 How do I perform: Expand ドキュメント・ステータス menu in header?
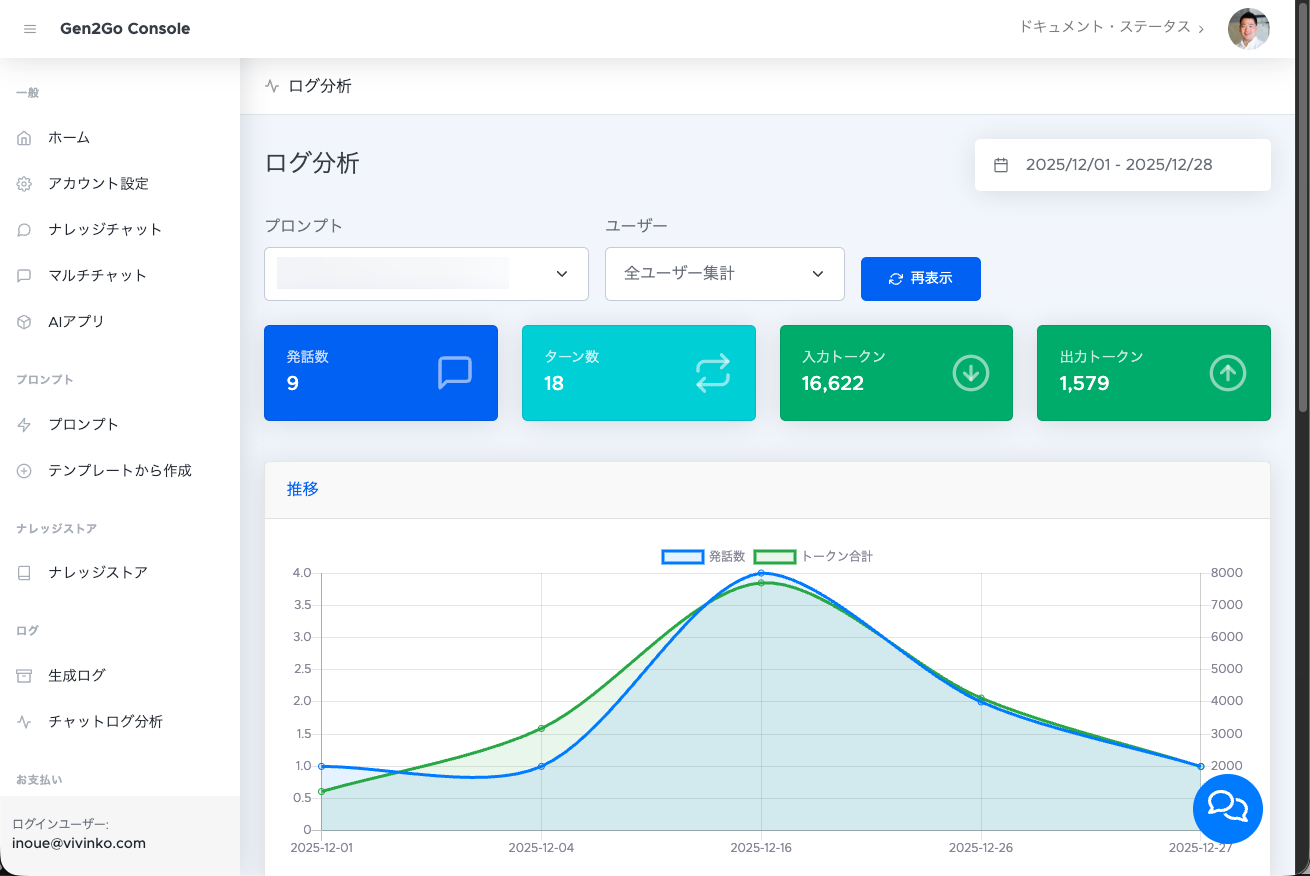pos(1111,28)
